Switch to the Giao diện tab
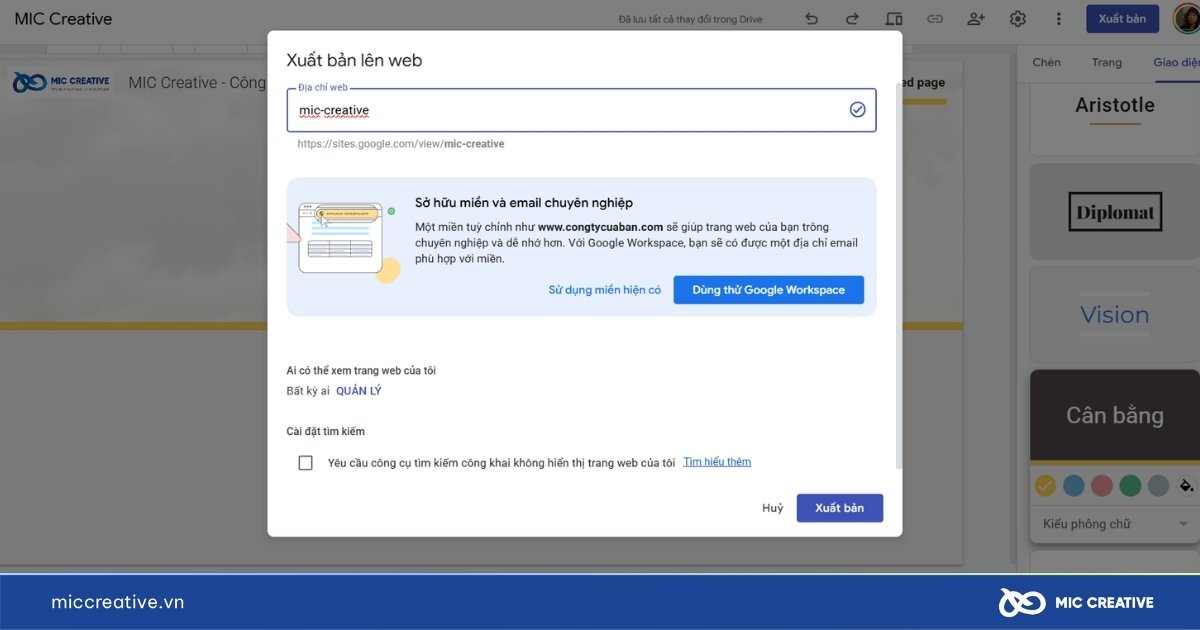Image resolution: width=1200 pixels, height=630 pixels. pos(1176,62)
